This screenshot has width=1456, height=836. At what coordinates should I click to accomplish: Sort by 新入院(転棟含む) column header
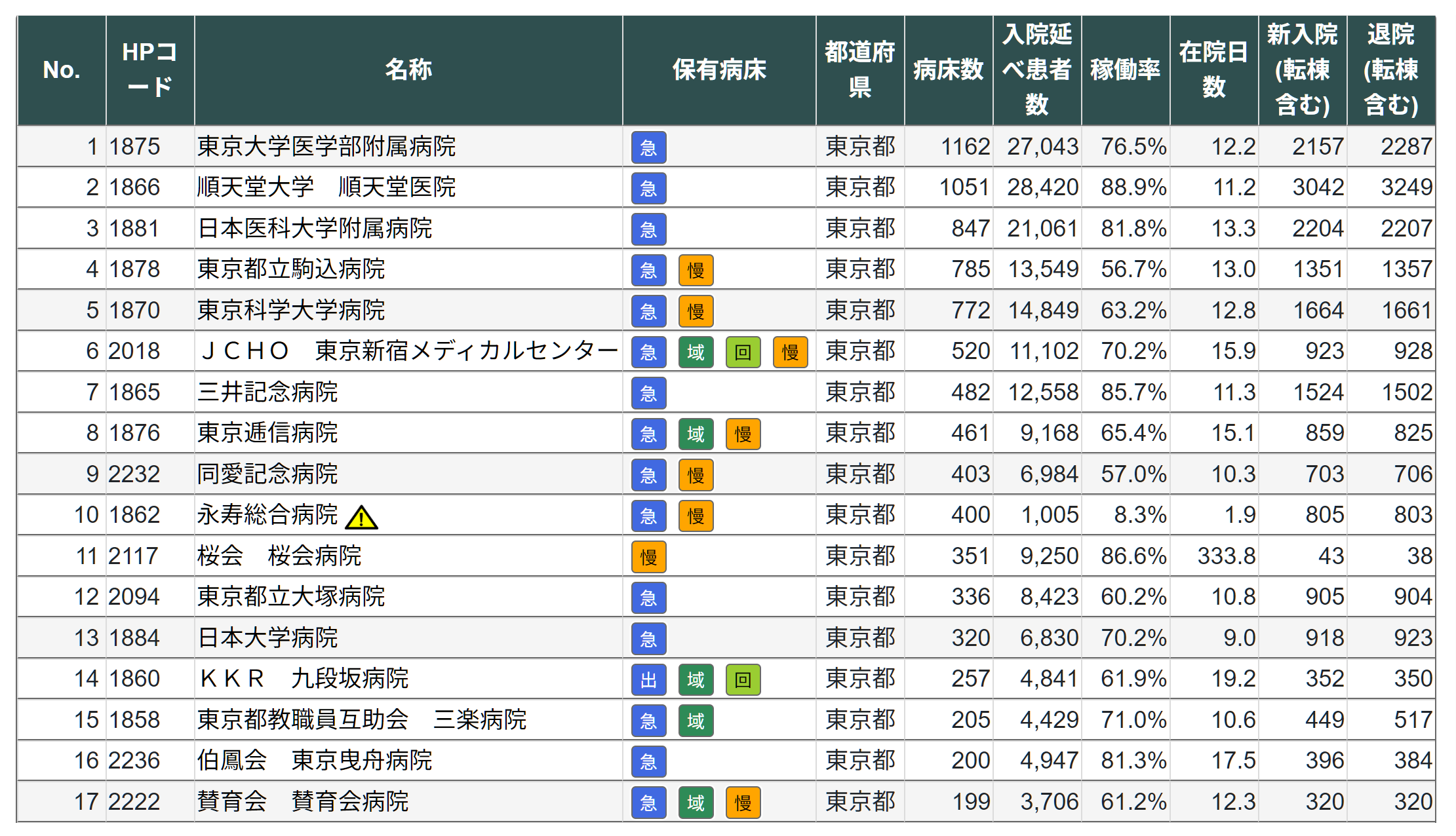[x=1303, y=70]
